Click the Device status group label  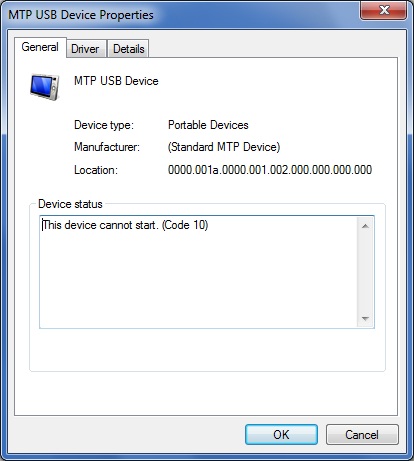70,204
